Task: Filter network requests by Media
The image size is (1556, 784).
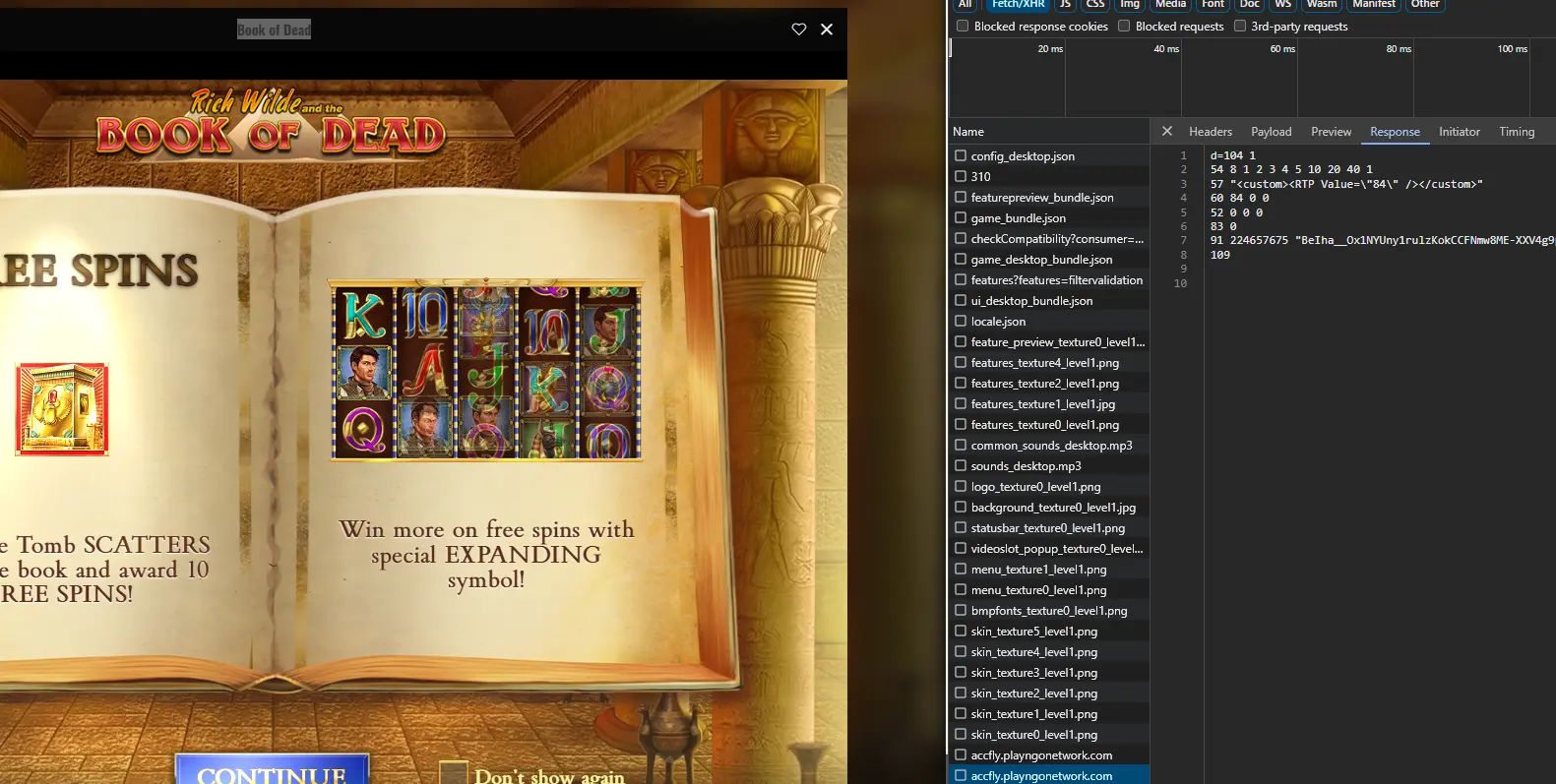Action: (1170, 4)
